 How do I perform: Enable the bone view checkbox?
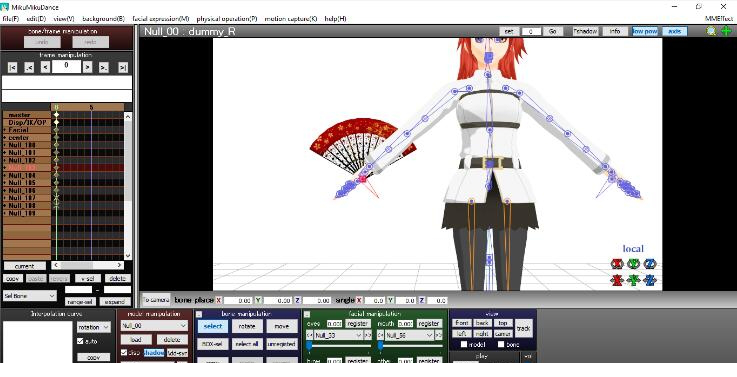[x=501, y=345]
